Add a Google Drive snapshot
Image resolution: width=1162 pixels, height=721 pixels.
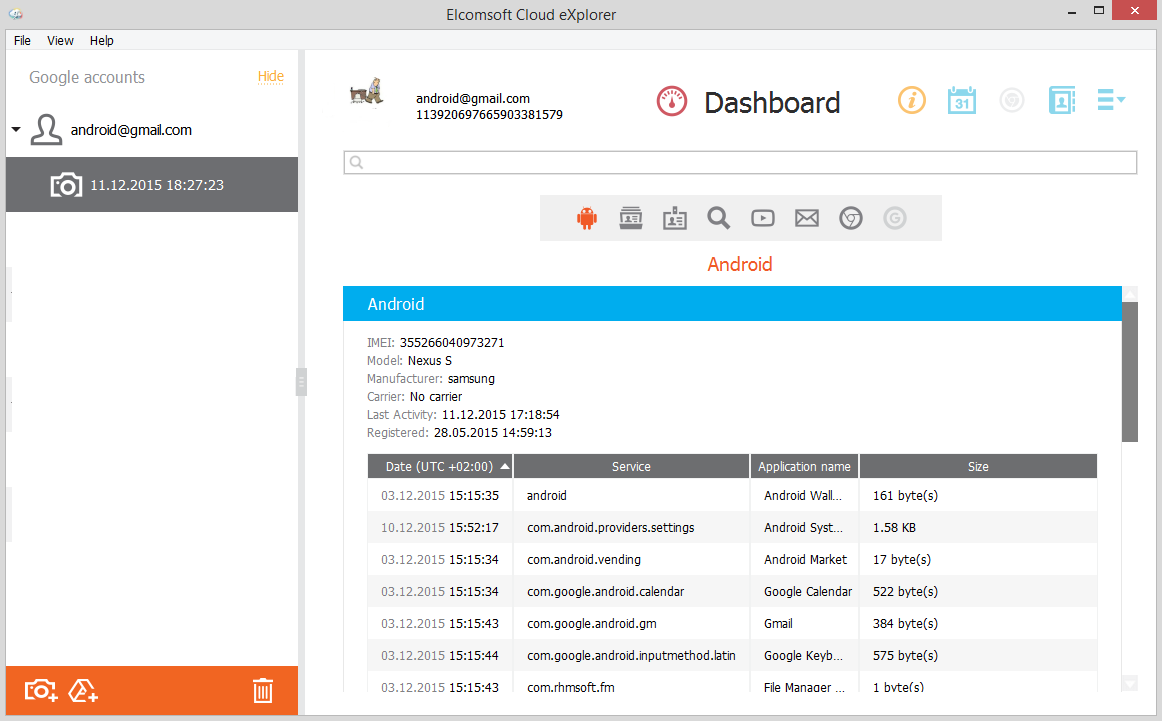pyautogui.click(x=83, y=691)
